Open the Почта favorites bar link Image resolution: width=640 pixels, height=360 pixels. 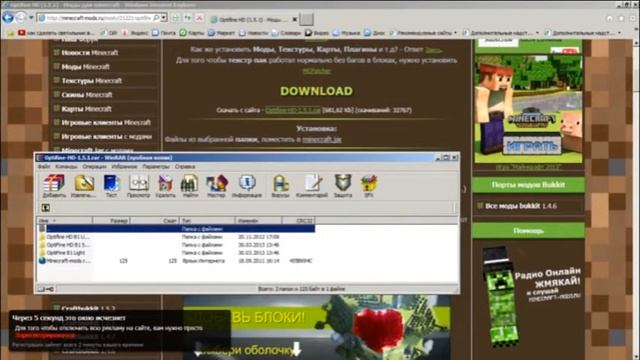click(164, 33)
